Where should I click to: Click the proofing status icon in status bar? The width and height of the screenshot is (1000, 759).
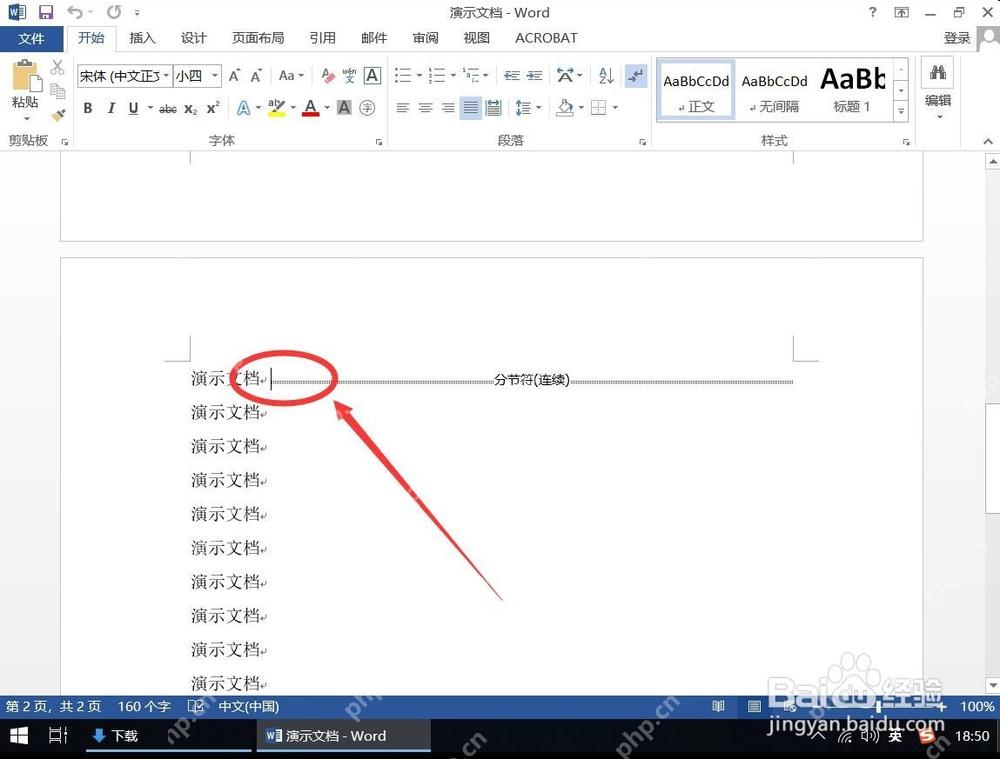click(x=196, y=706)
